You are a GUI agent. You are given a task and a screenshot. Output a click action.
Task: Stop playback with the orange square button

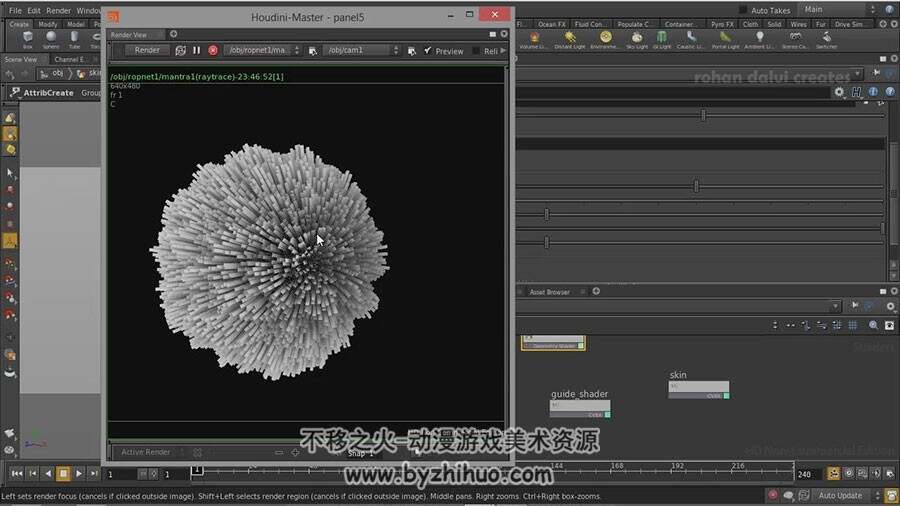pyautogui.click(x=63, y=474)
